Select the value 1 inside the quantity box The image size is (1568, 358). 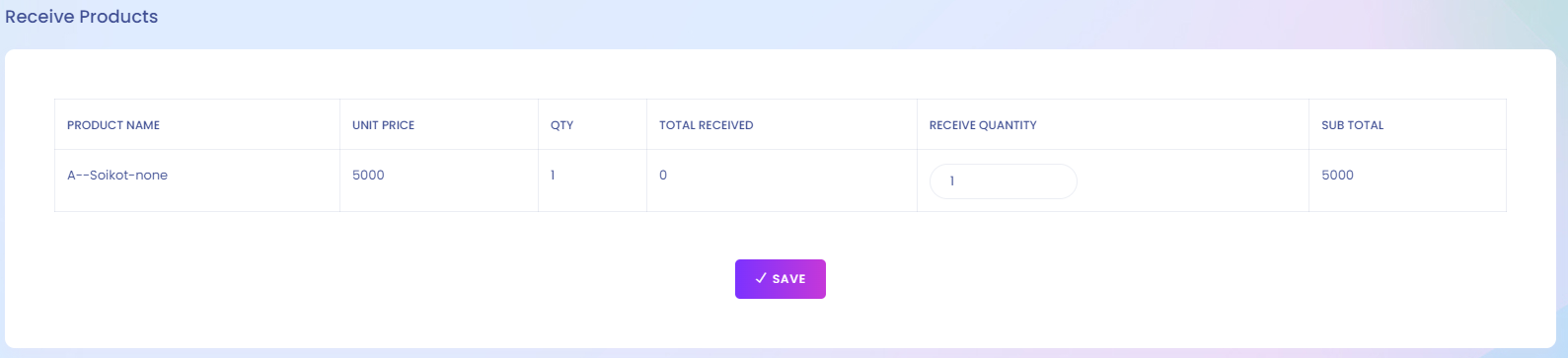click(x=952, y=181)
